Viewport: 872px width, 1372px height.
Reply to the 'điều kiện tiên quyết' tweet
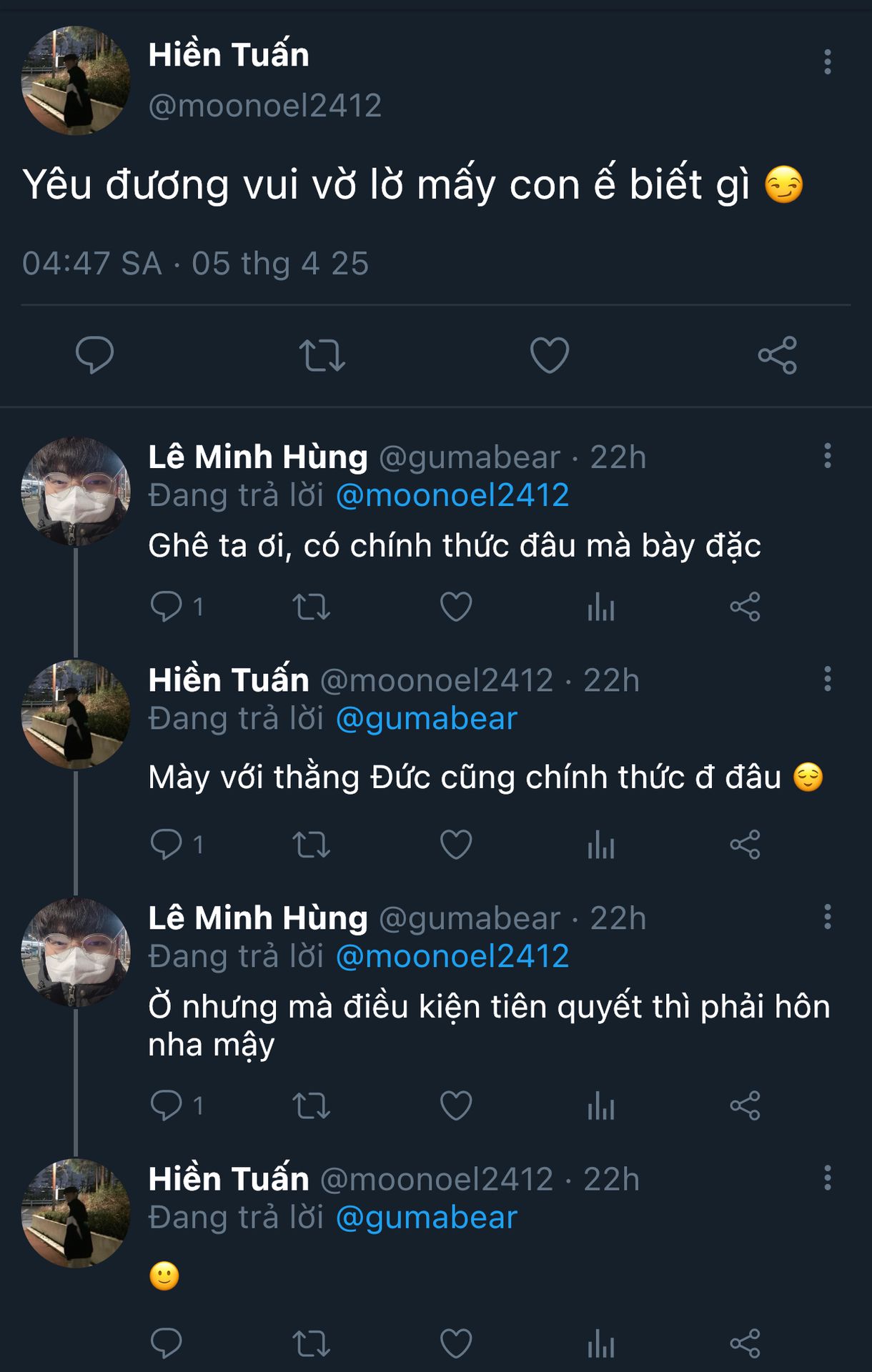(x=167, y=1105)
